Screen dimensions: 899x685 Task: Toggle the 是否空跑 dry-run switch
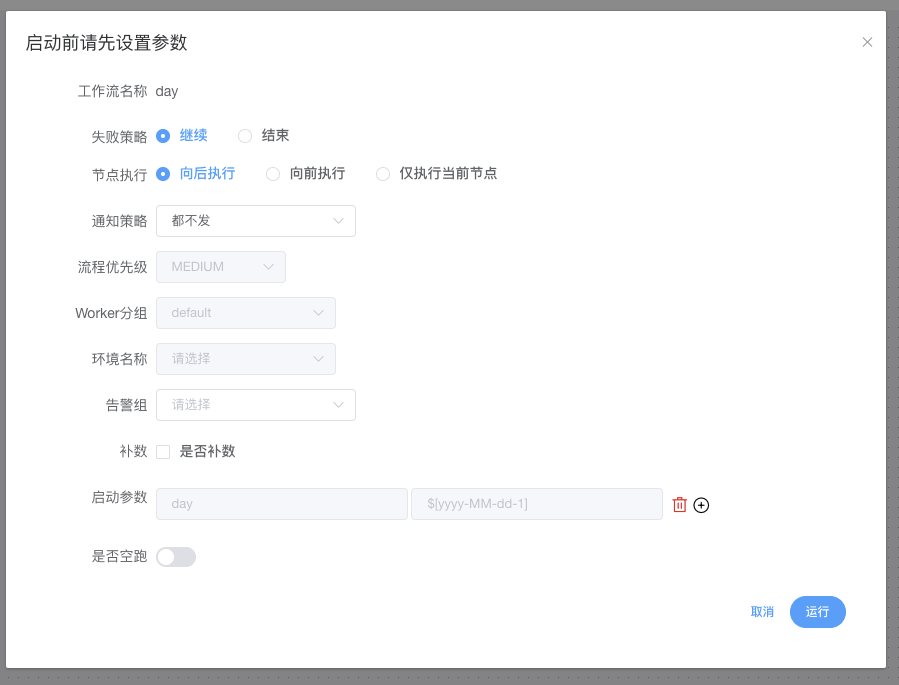tap(176, 557)
